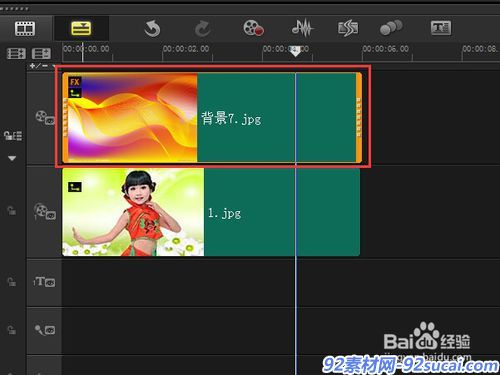Click the ruler at 00:00:00.00
This screenshot has width=500, height=375.
pos(86,49)
